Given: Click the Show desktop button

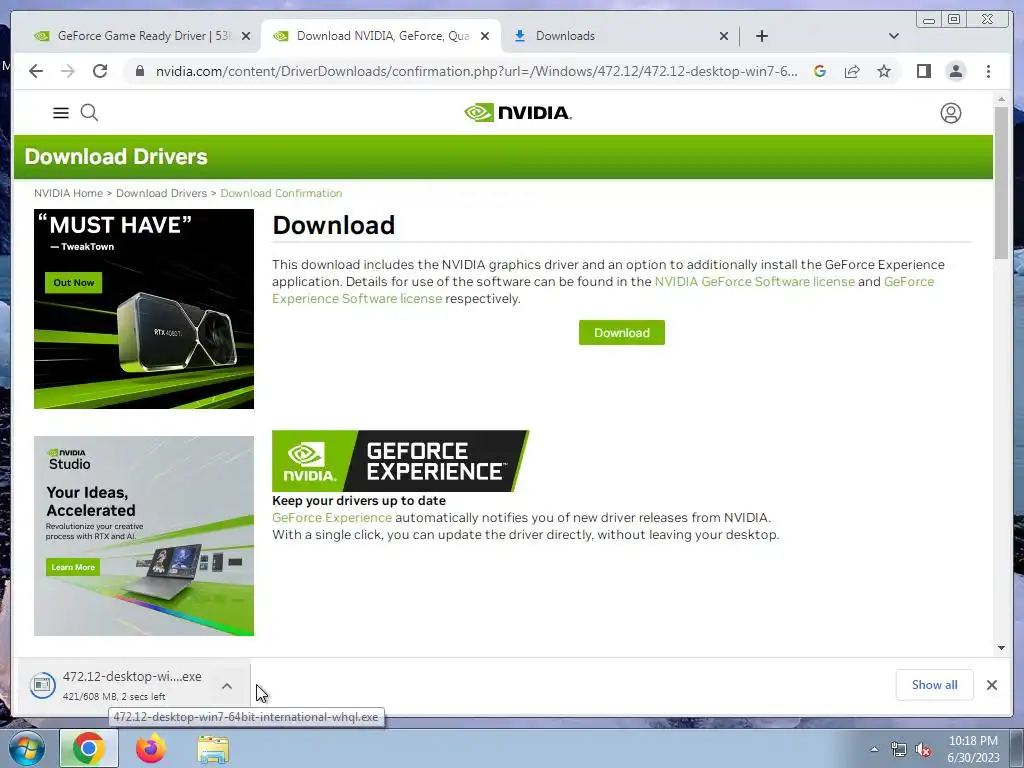Looking at the screenshot, I should [1019, 749].
